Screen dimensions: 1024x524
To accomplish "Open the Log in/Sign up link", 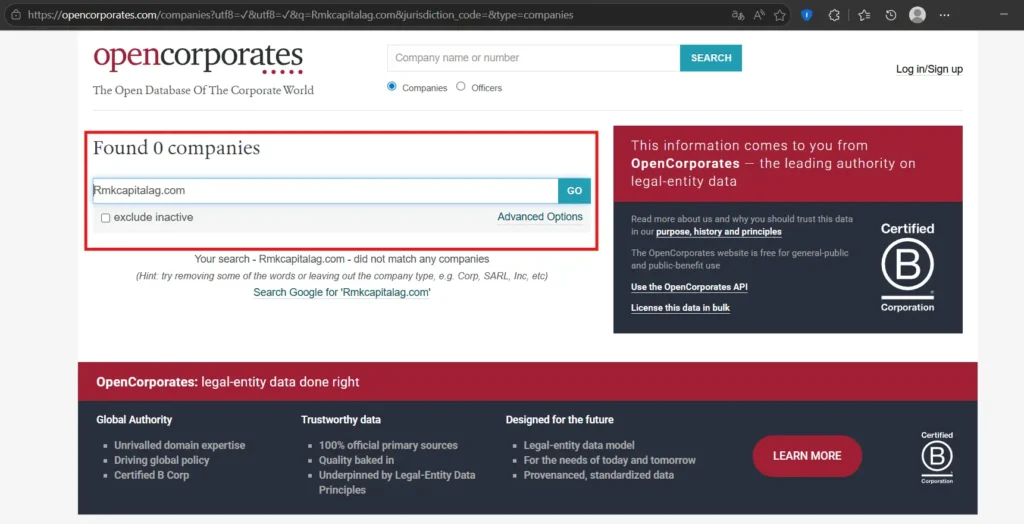I will (x=929, y=69).
